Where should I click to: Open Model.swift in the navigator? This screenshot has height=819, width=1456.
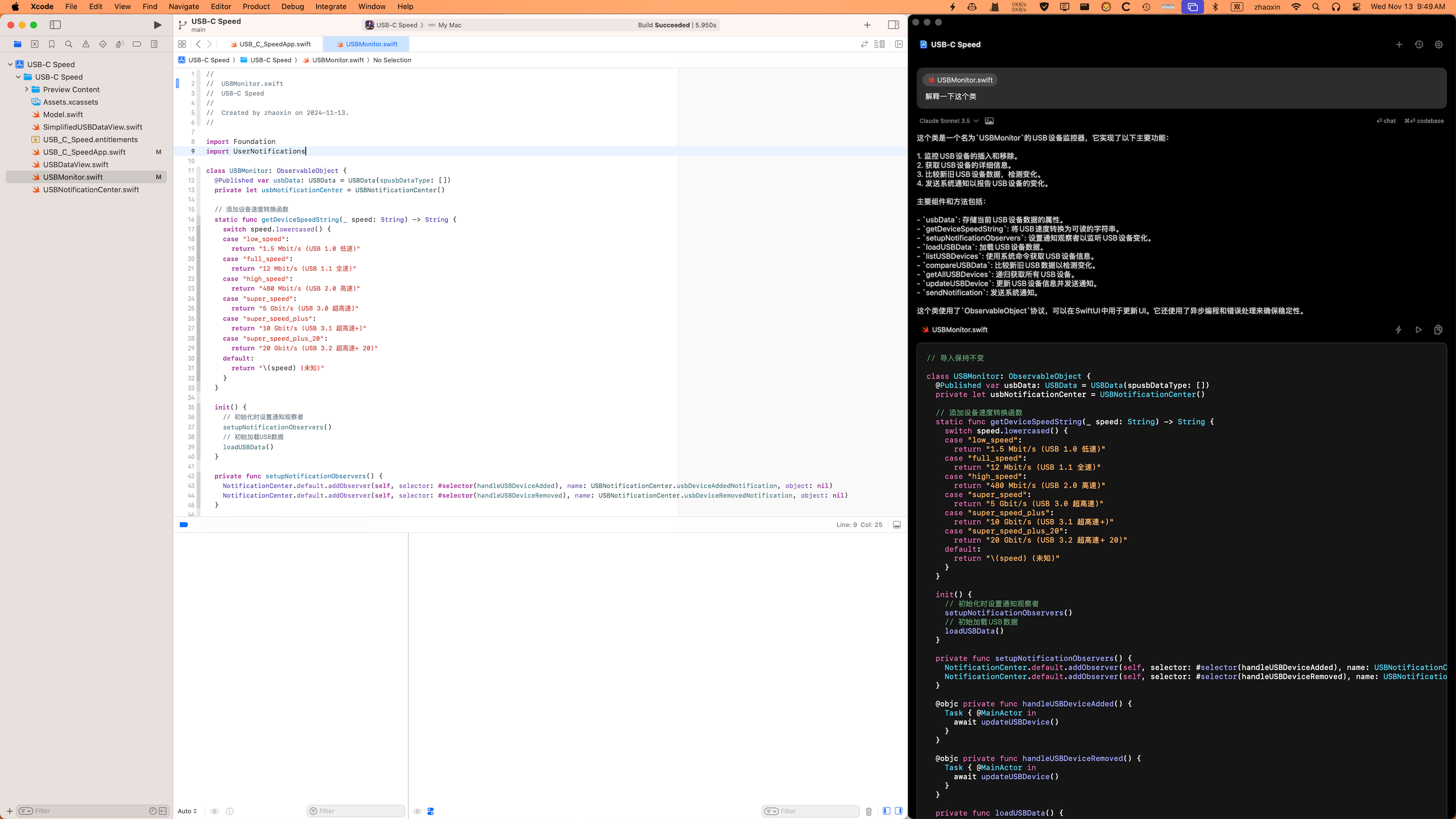pos(63,114)
